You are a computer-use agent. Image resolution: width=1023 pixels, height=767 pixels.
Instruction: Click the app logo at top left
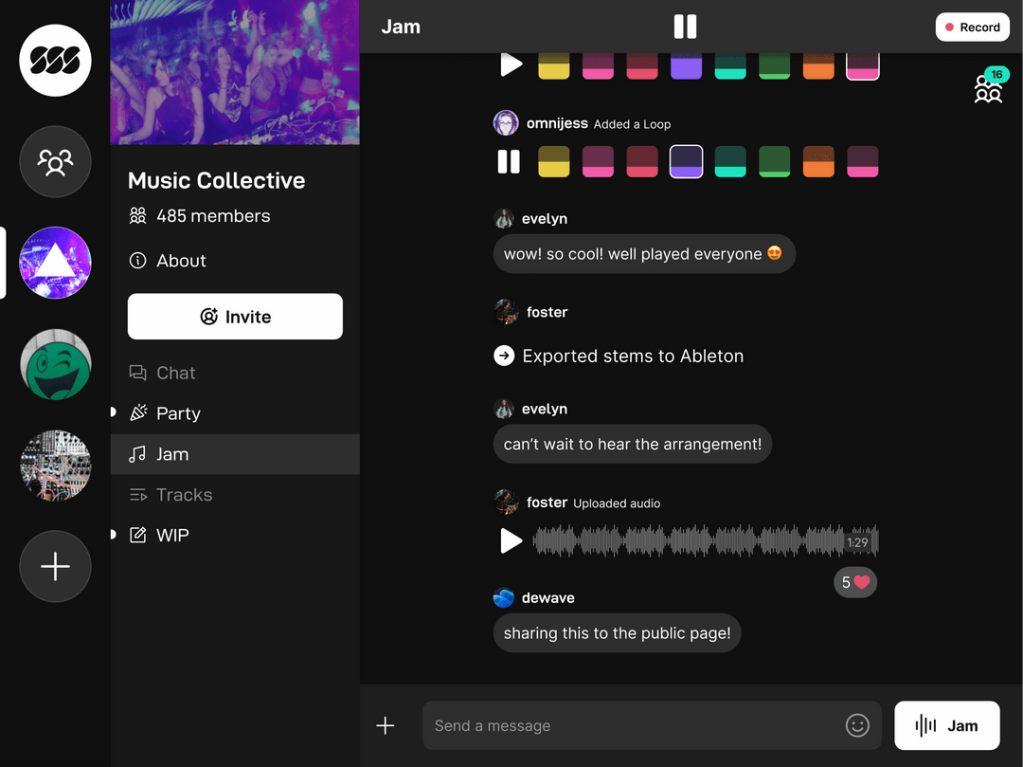pyautogui.click(x=55, y=60)
